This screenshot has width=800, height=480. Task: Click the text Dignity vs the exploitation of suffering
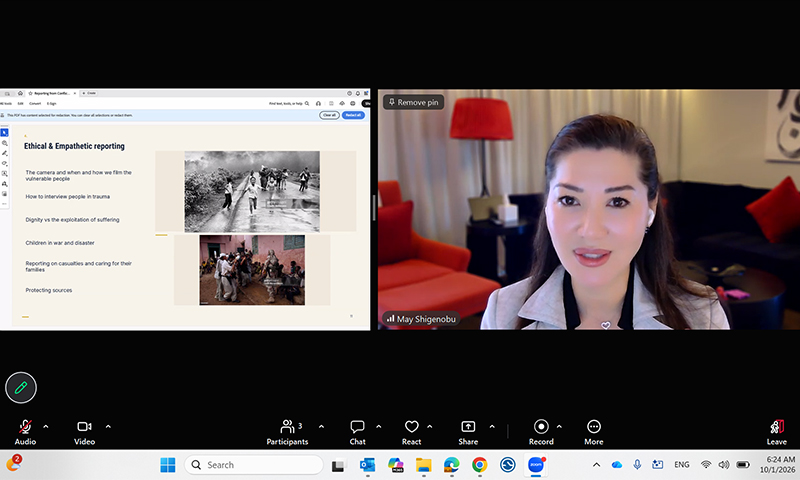pyautogui.click(x=72, y=220)
